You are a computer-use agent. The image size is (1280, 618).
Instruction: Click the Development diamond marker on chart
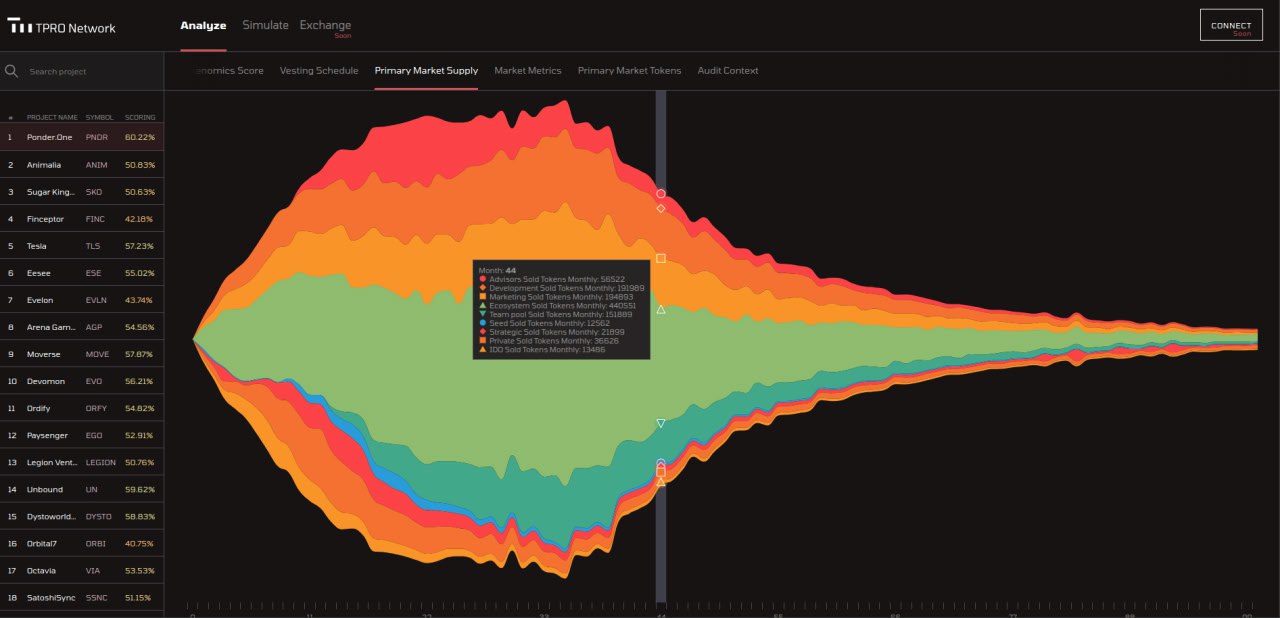660,209
